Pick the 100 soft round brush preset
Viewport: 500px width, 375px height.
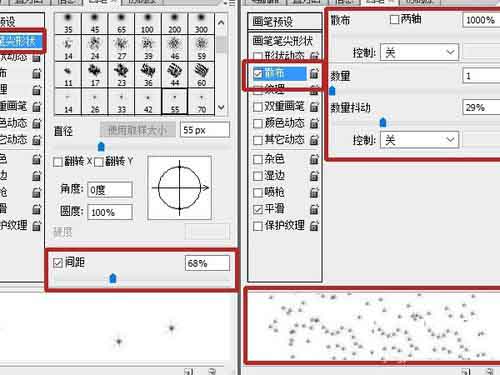coord(148,23)
